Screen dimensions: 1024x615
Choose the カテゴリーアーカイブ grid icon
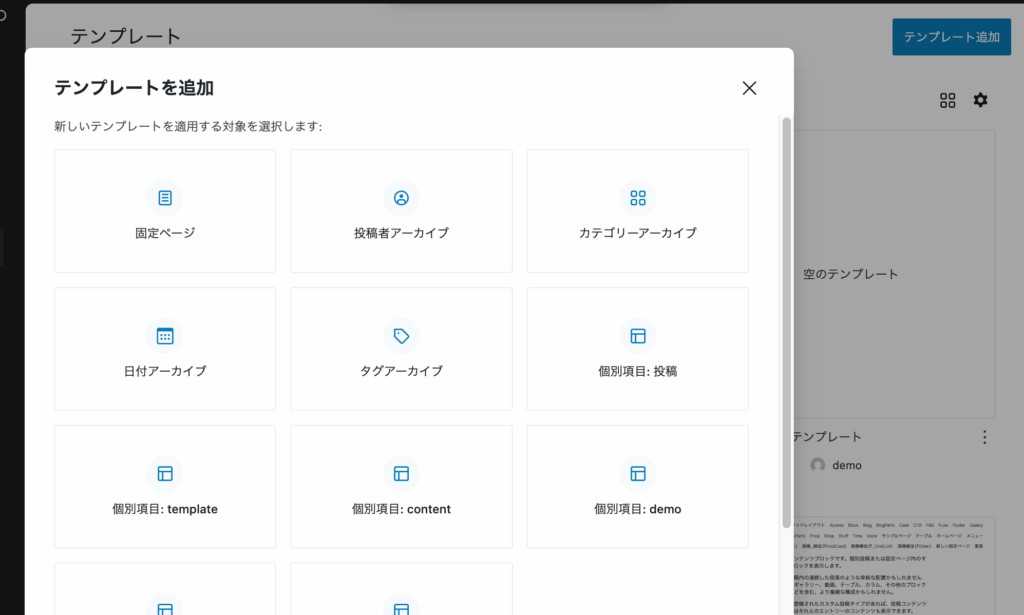637,198
